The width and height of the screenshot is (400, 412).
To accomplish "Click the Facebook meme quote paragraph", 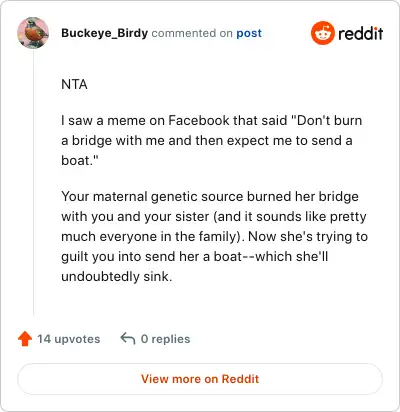I will click(x=212, y=140).
